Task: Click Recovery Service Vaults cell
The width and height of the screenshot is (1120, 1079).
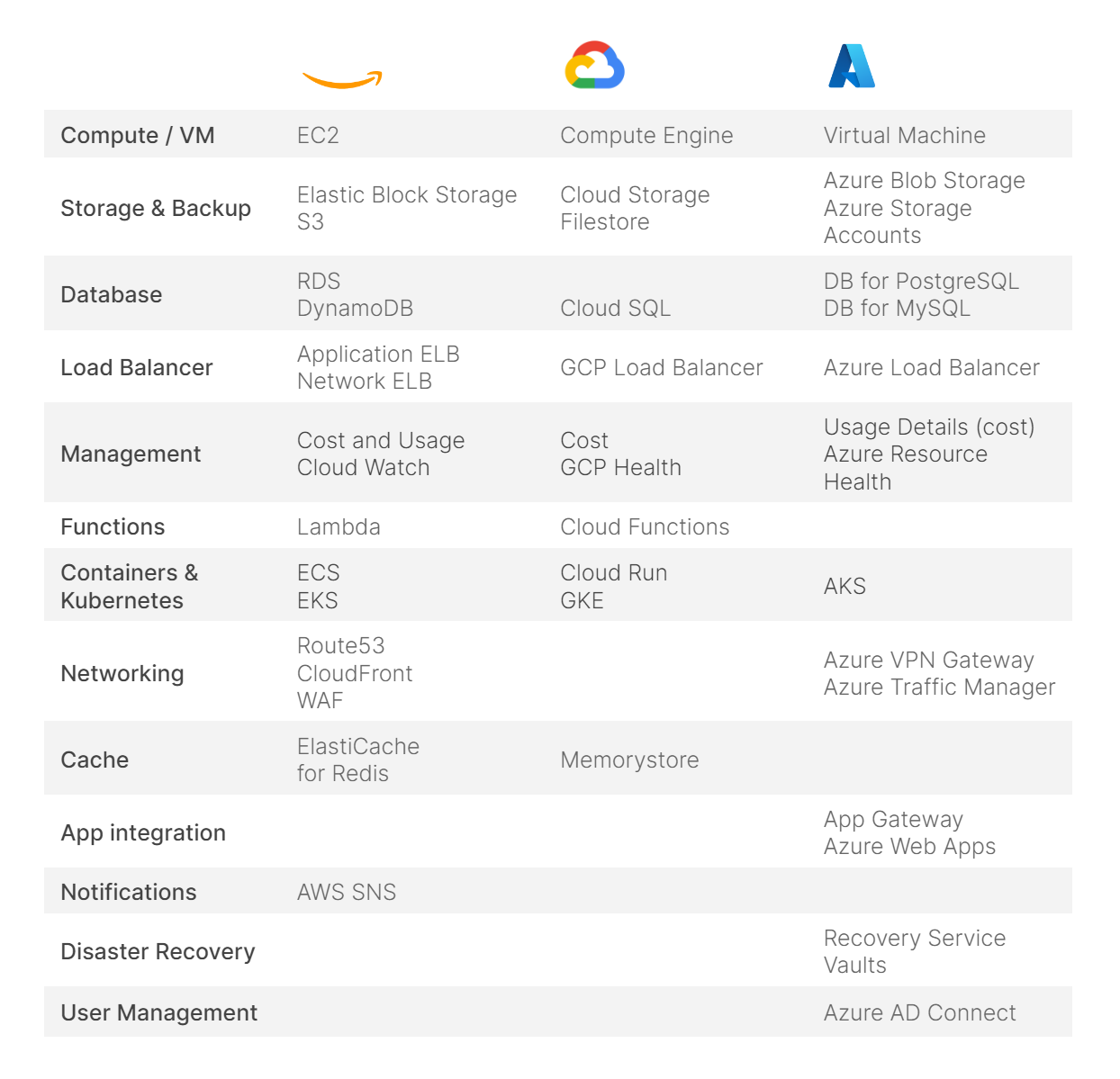Action: (915, 951)
